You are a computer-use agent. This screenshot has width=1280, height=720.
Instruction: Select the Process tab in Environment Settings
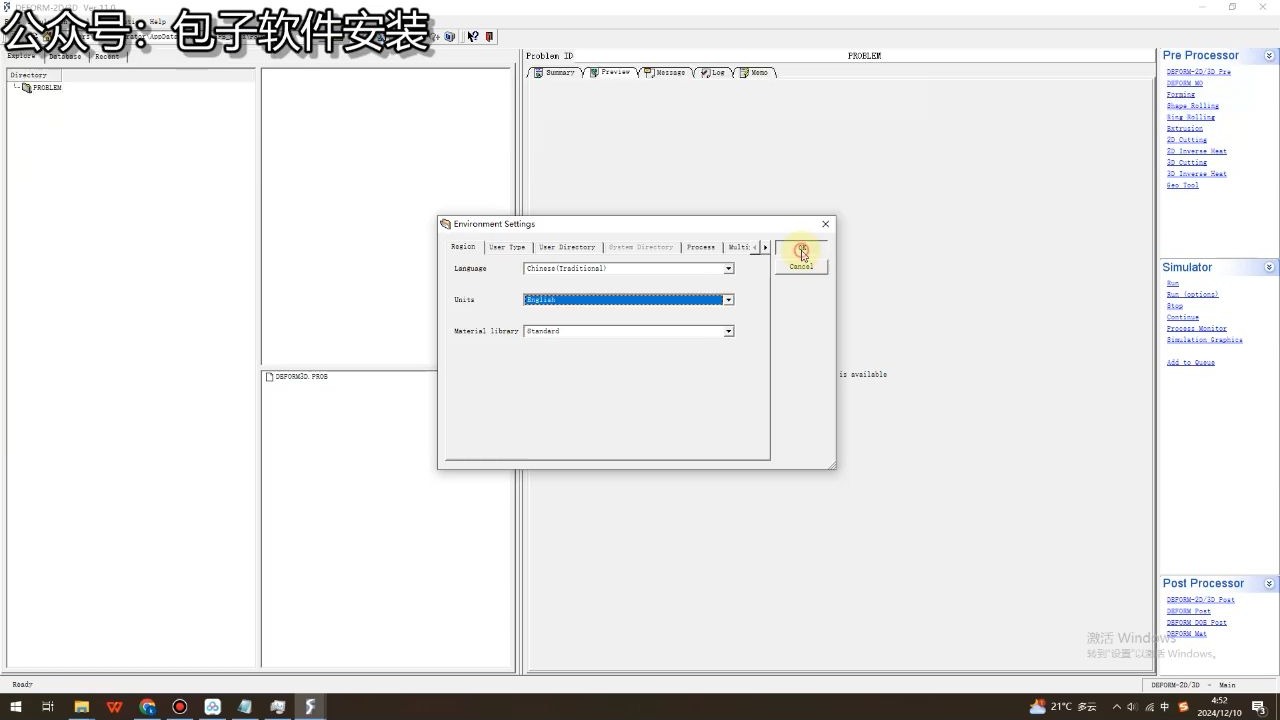[701, 247]
